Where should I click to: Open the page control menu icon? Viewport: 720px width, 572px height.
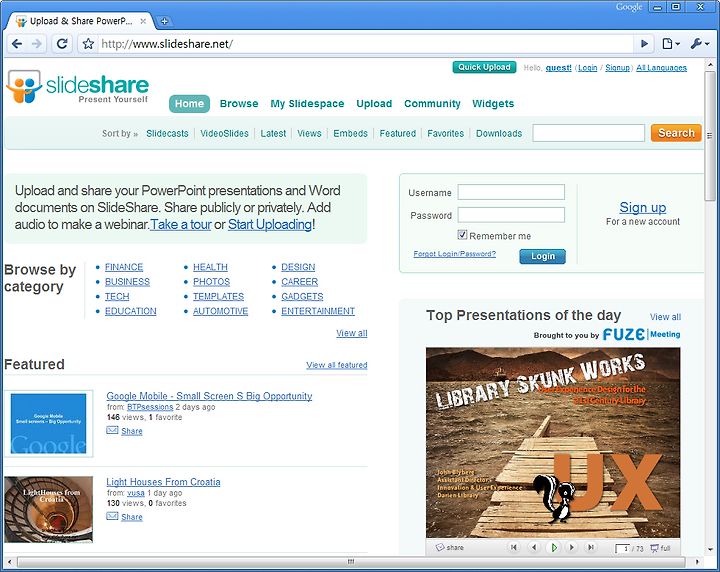pyautogui.click(x=670, y=44)
